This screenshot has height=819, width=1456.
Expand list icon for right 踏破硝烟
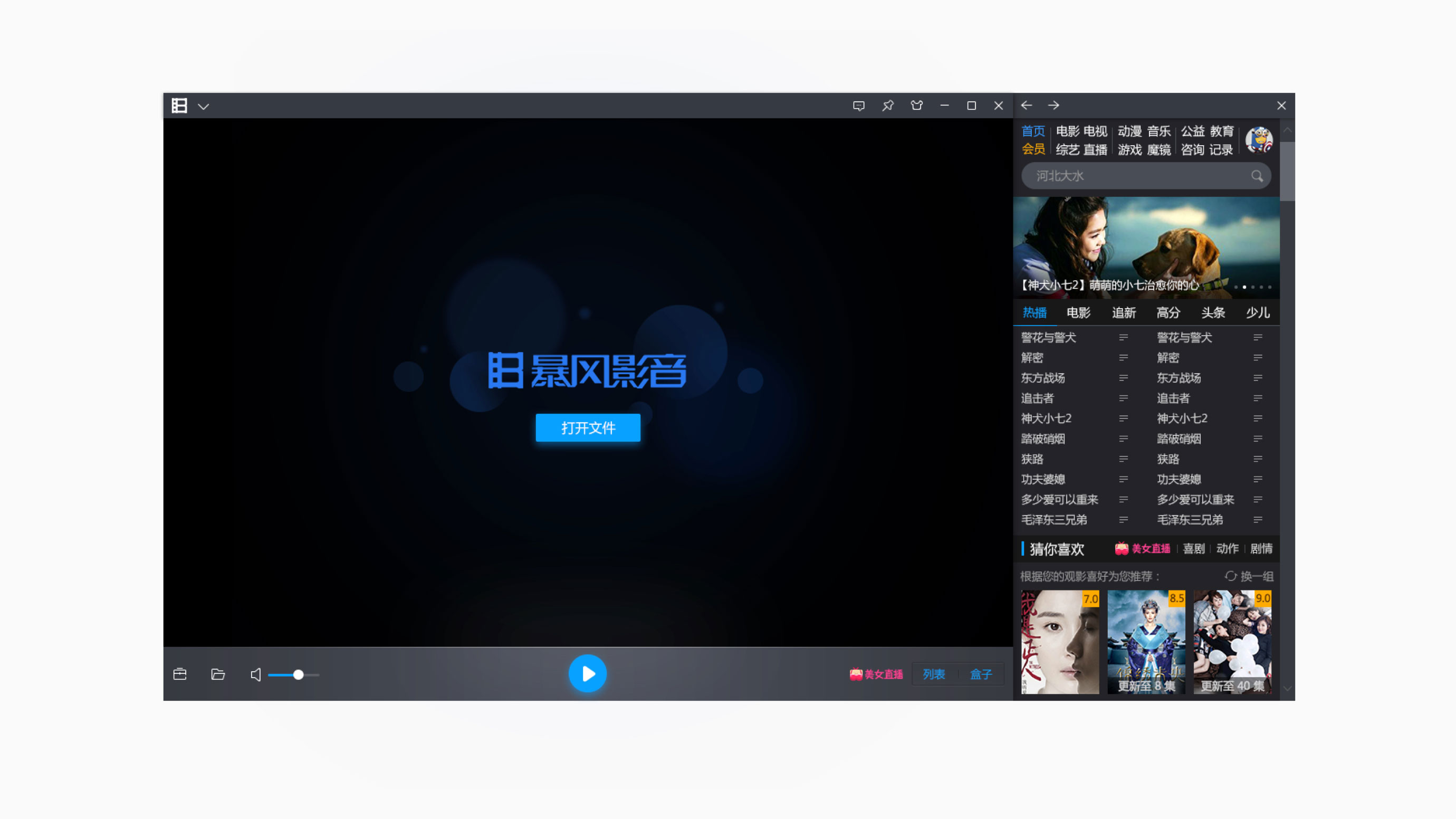[1258, 439]
